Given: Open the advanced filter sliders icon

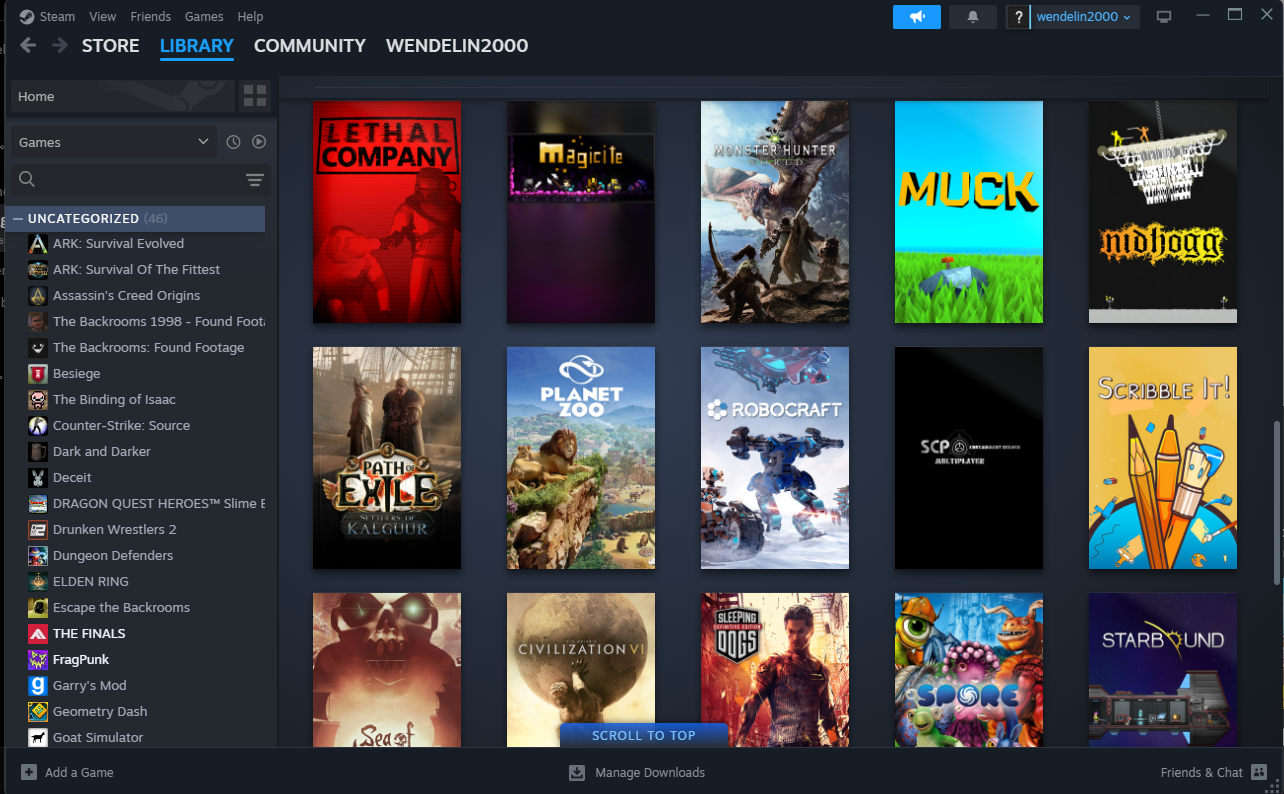Looking at the screenshot, I should (255, 180).
